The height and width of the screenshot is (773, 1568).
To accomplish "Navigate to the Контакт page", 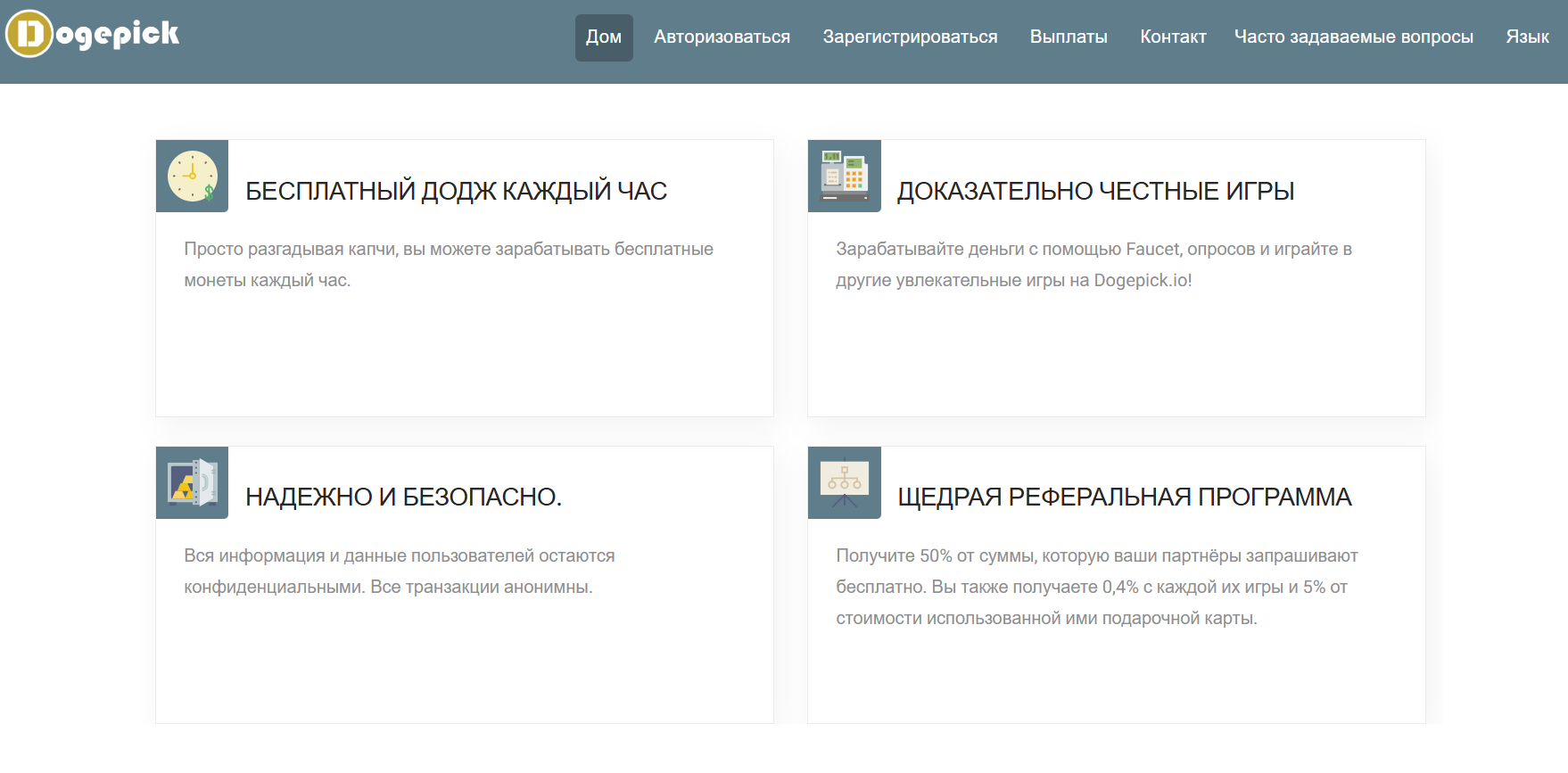I will (1173, 37).
